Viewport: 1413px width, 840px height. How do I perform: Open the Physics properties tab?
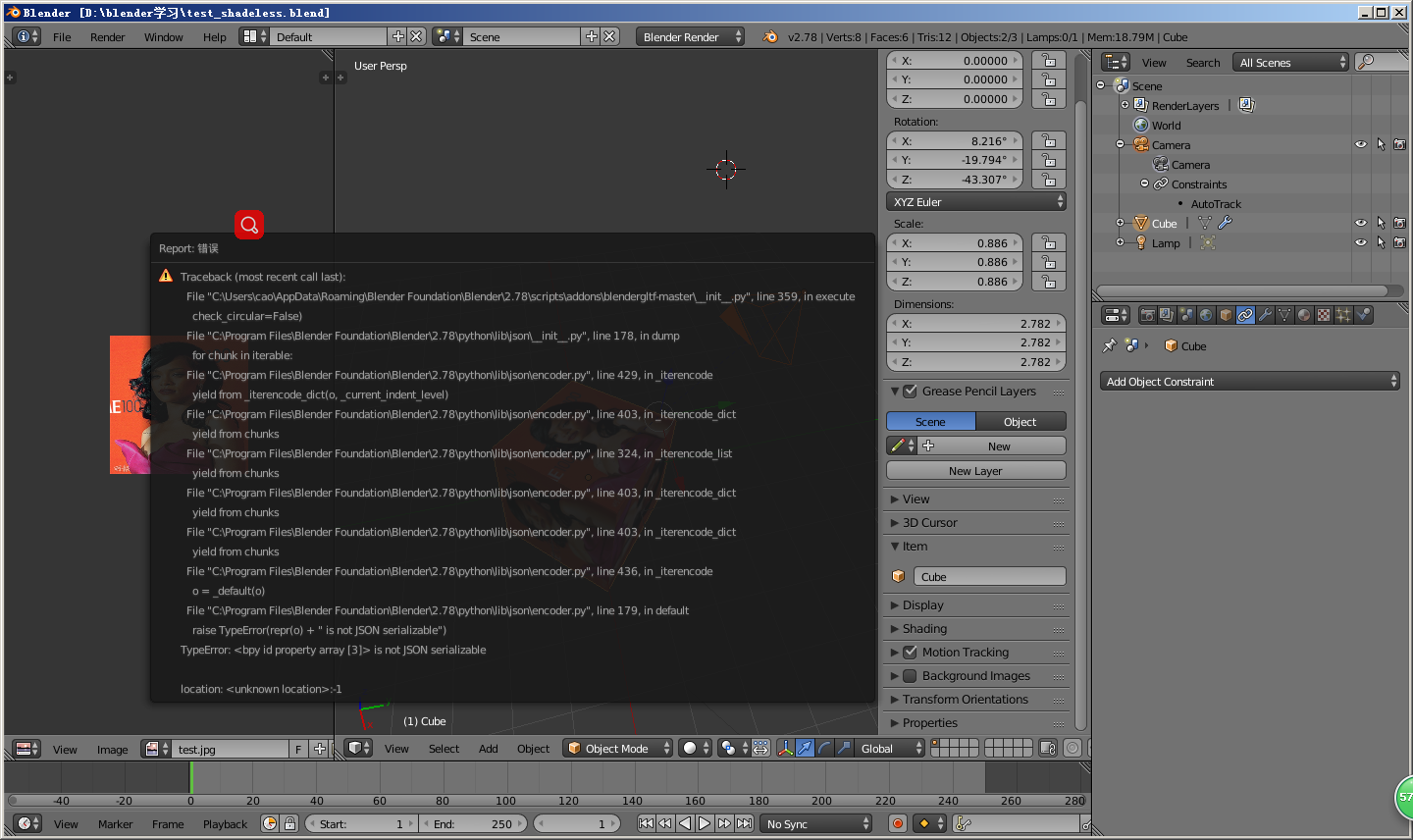(1363, 315)
